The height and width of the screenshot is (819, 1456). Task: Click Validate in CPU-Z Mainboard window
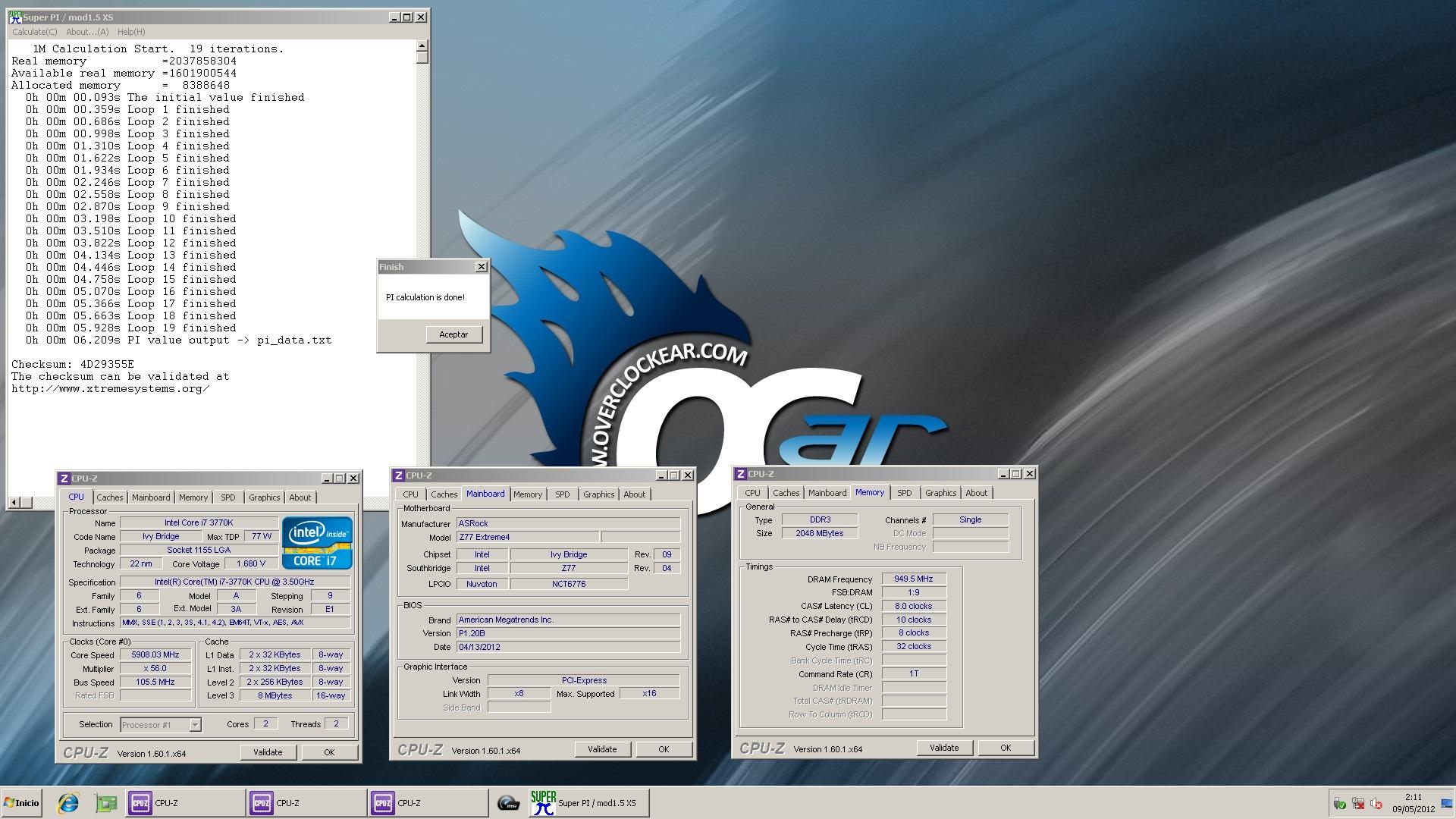[x=602, y=749]
